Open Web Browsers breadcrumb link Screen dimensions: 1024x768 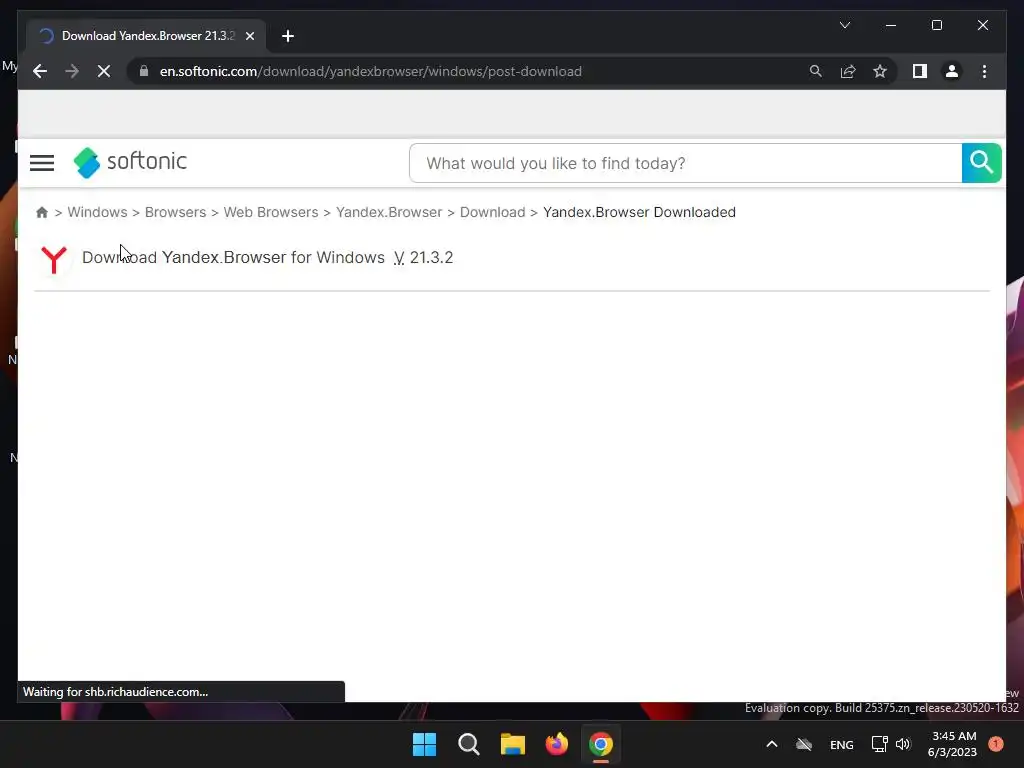click(271, 212)
